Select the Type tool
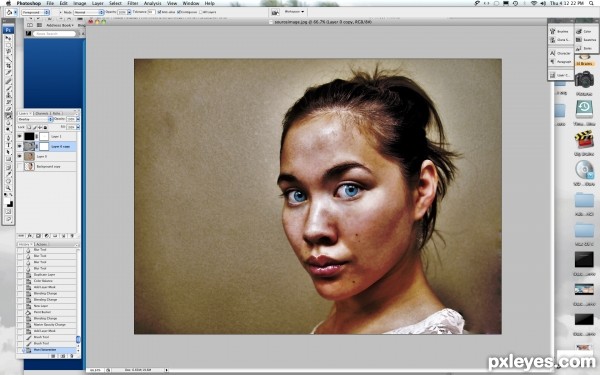The height and width of the screenshot is (375, 600). click(8, 145)
